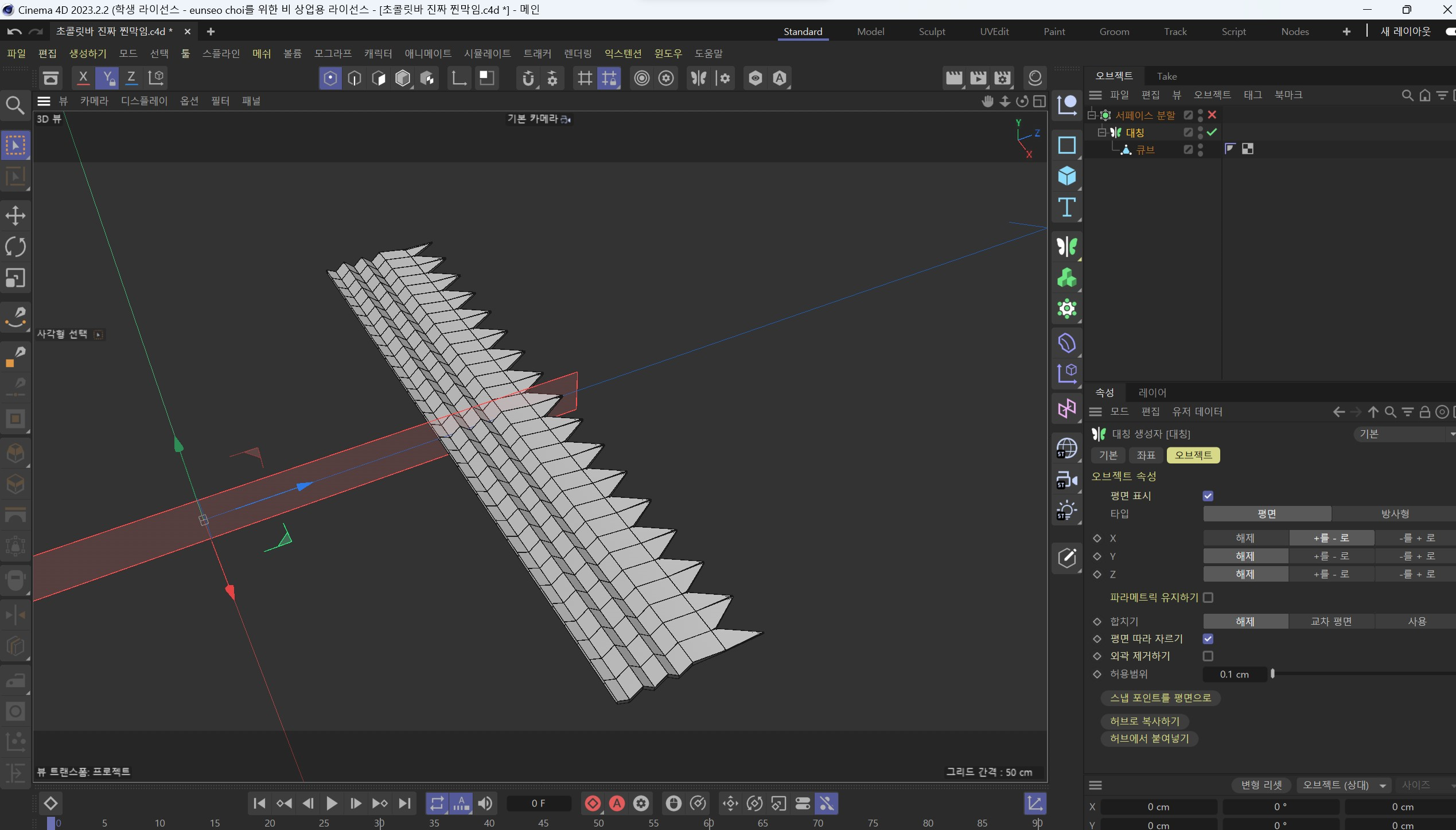Open coordinate manager hamburger menu
This screenshot has width=1456, height=830.
1095,785
